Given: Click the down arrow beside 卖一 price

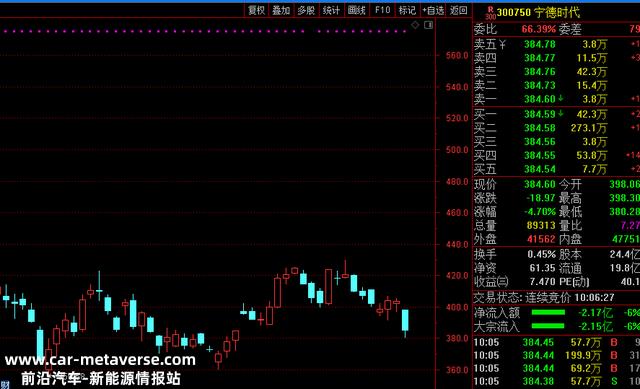Looking at the screenshot, I should pyautogui.click(x=561, y=98).
